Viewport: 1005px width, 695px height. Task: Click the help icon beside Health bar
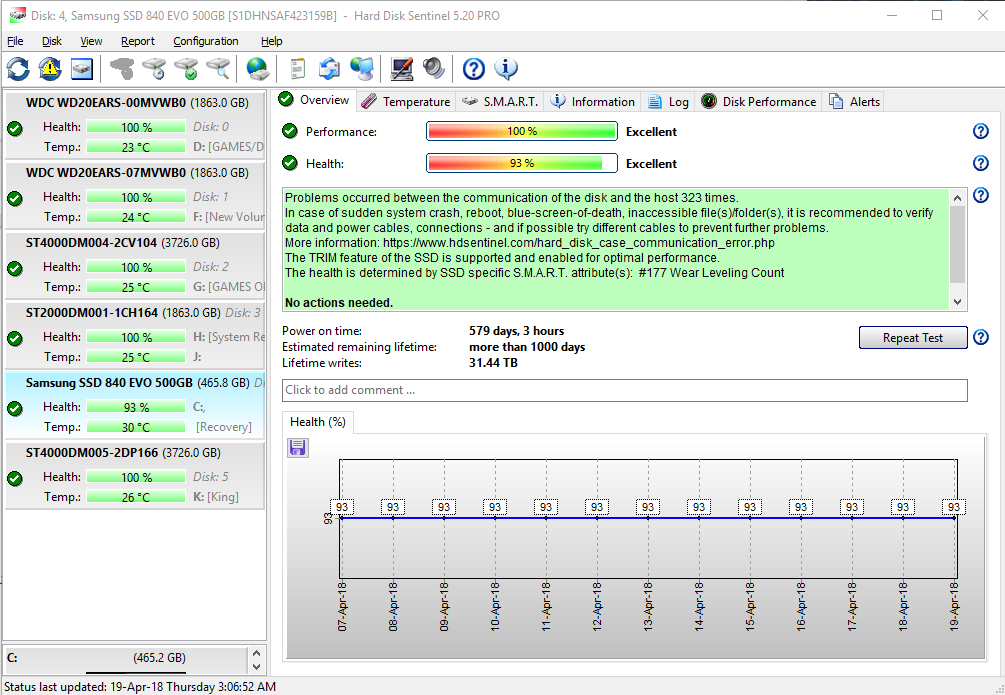tap(981, 163)
